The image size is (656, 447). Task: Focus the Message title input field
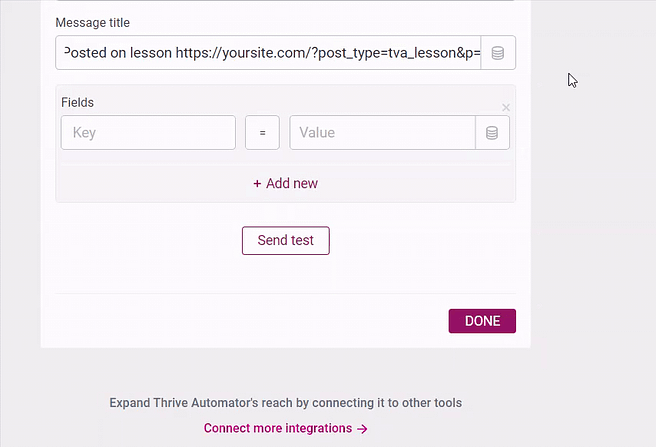point(268,53)
